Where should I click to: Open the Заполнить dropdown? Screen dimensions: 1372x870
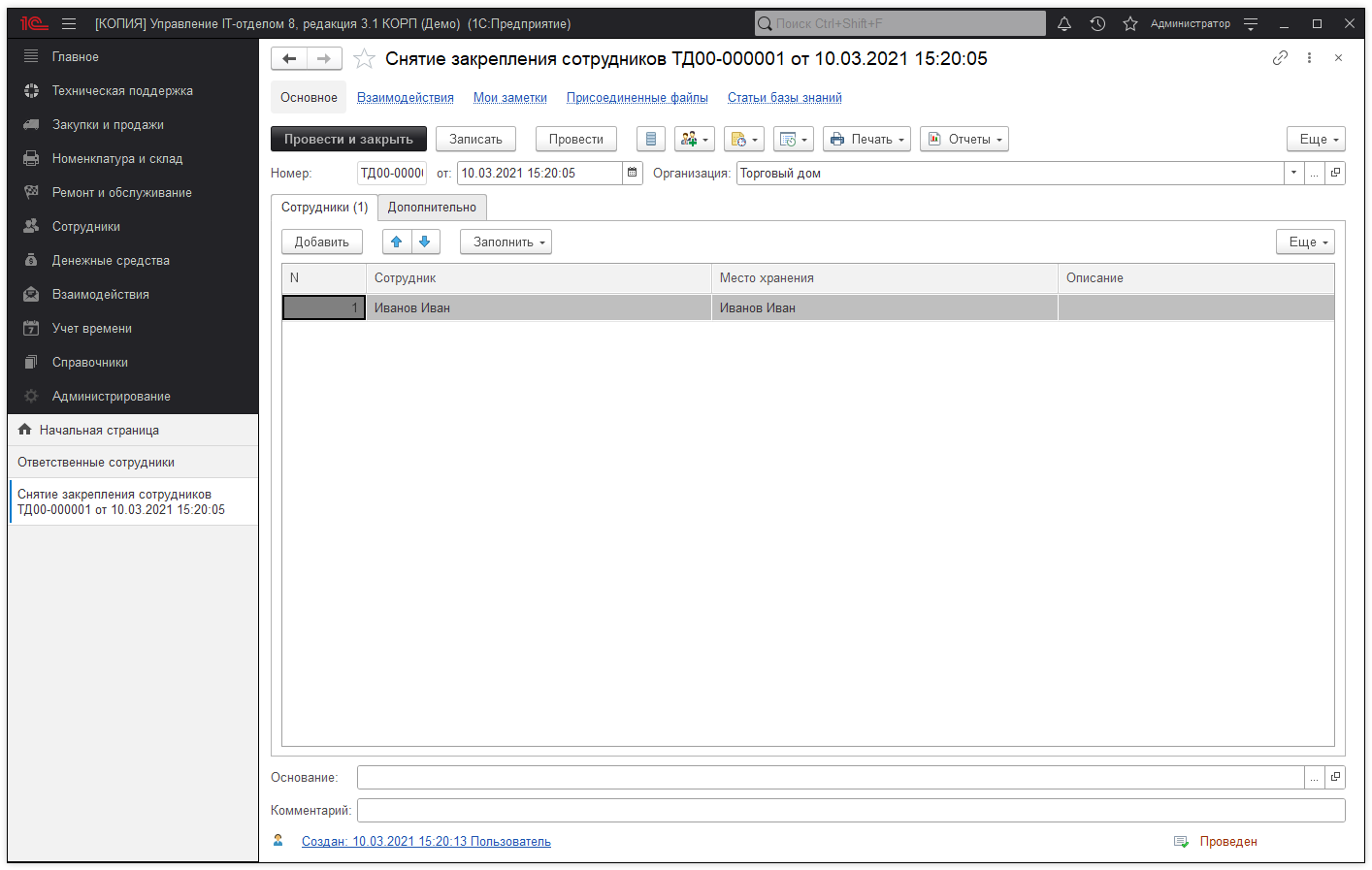[x=506, y=242]
